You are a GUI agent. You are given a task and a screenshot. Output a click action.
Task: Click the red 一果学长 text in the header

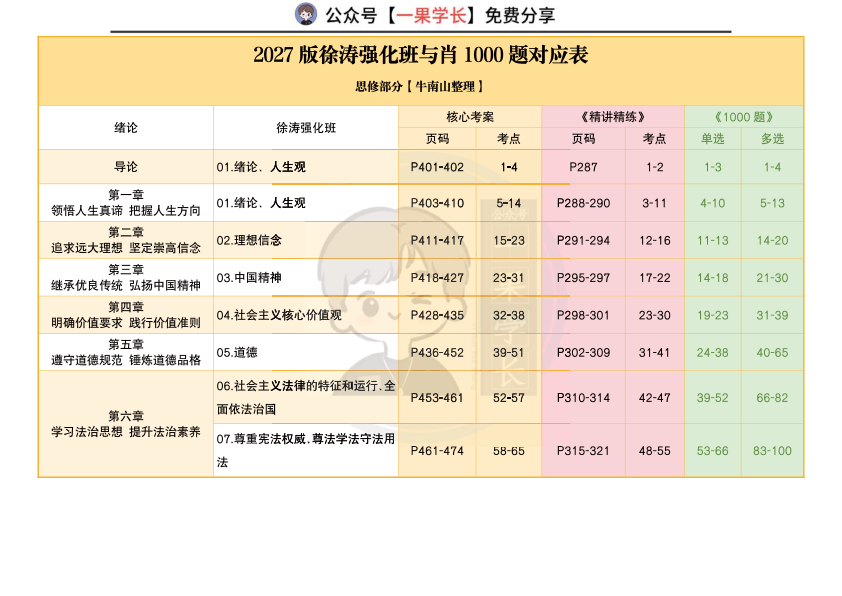pos(431,16)
